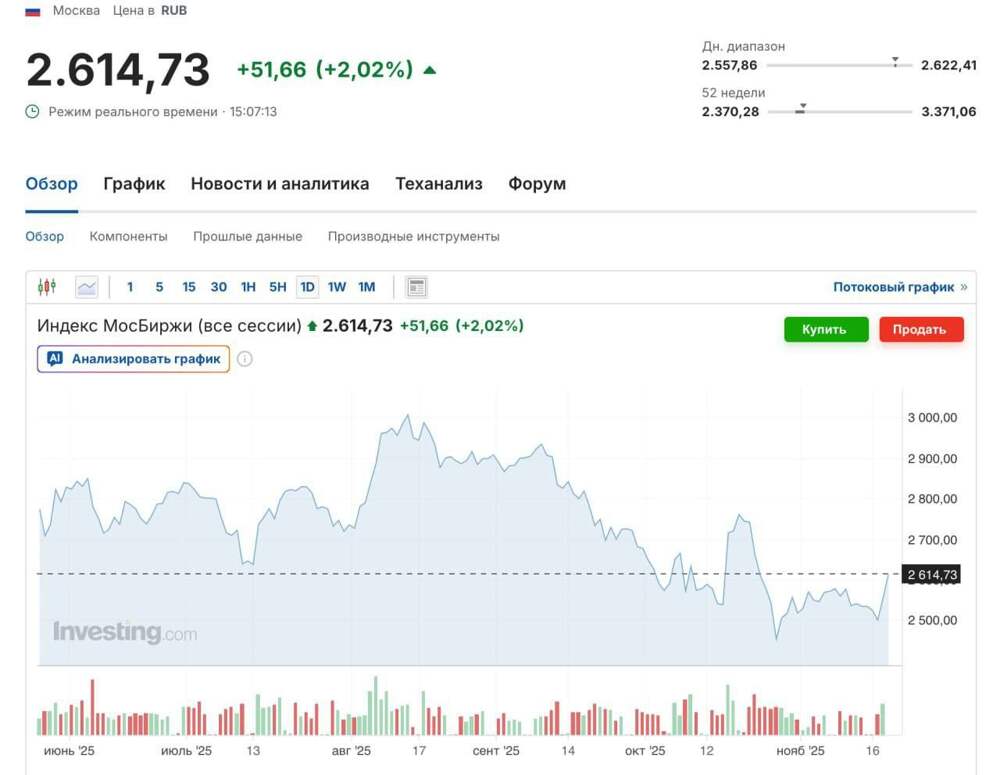Click the green up-arrow next to +2,02%
Screen dimensions: 1000x775
430,70
